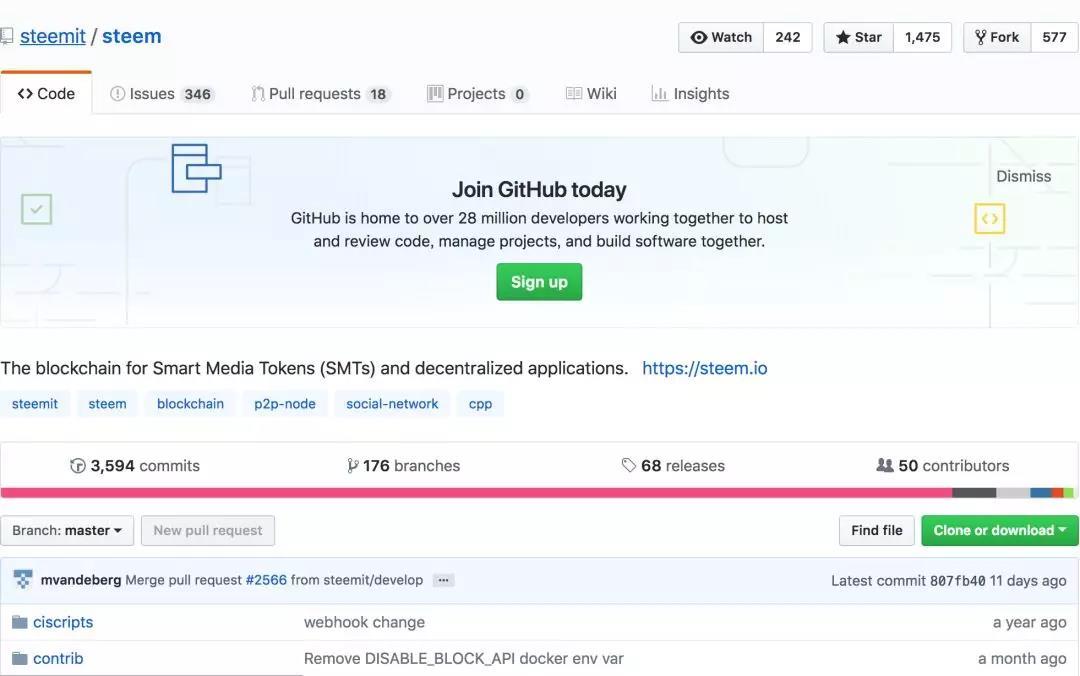
Task: Click the Pull requests merge icon
Action: tap(258, 94)
